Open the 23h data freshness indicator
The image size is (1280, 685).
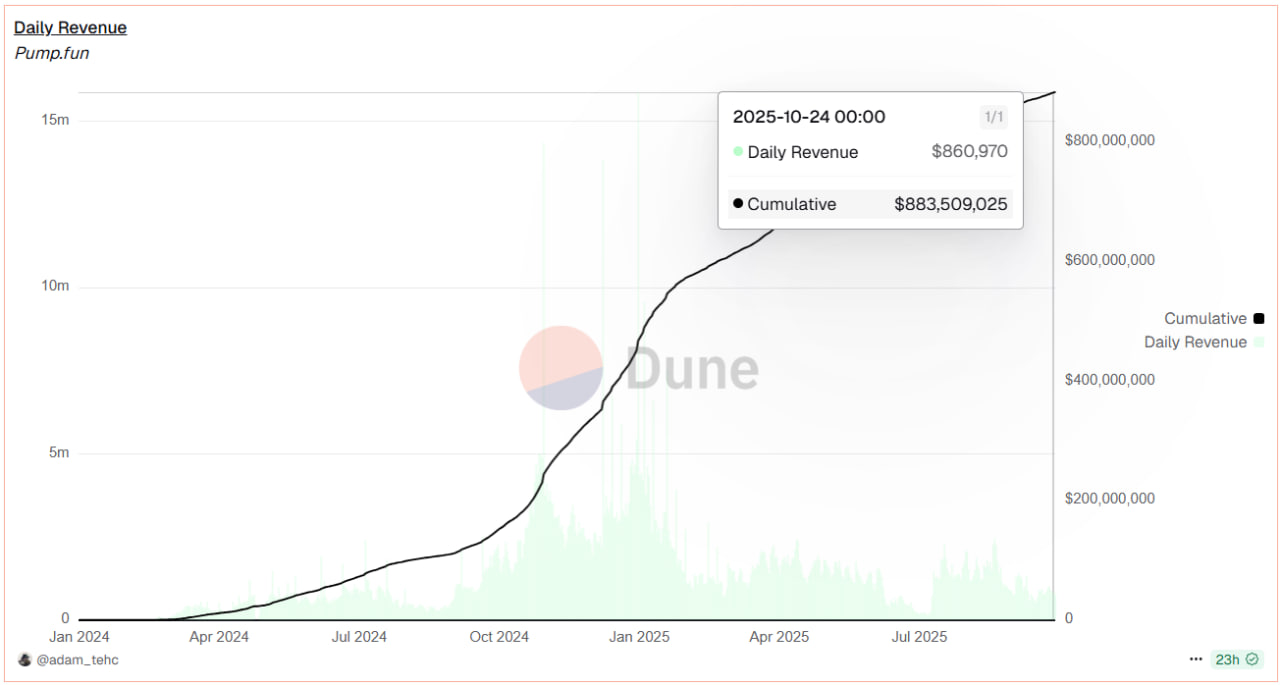pyautogui.click(x=1227, y=660)
